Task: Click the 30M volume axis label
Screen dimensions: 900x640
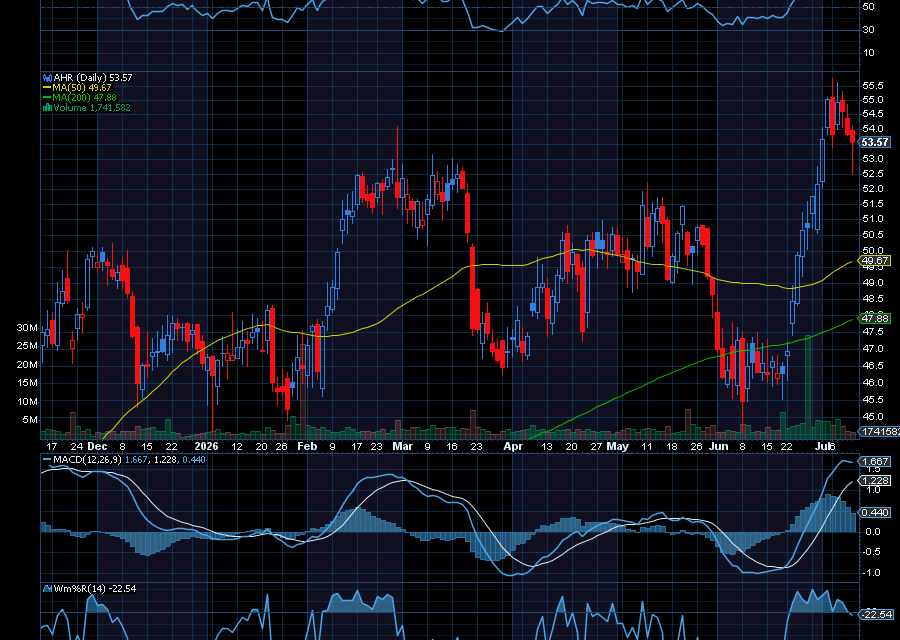Action: [x=27, y=328]
